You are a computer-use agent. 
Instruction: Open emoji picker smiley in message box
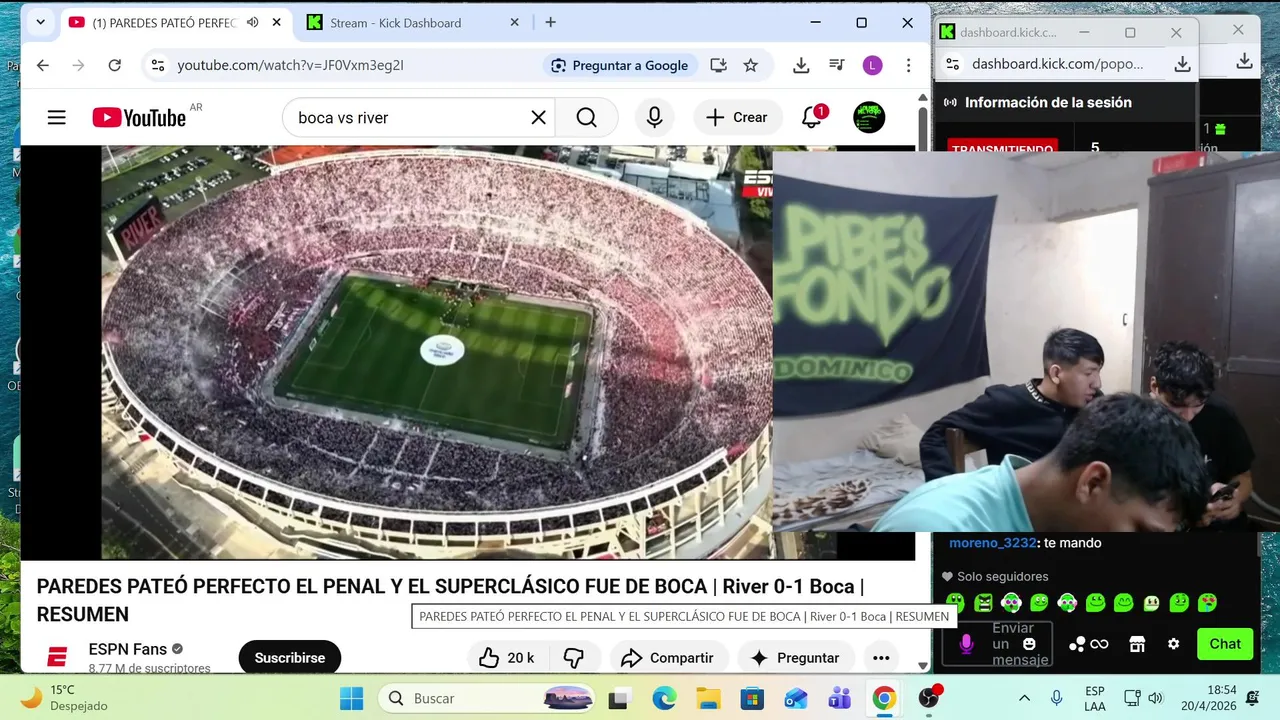tap(1029, 644)
